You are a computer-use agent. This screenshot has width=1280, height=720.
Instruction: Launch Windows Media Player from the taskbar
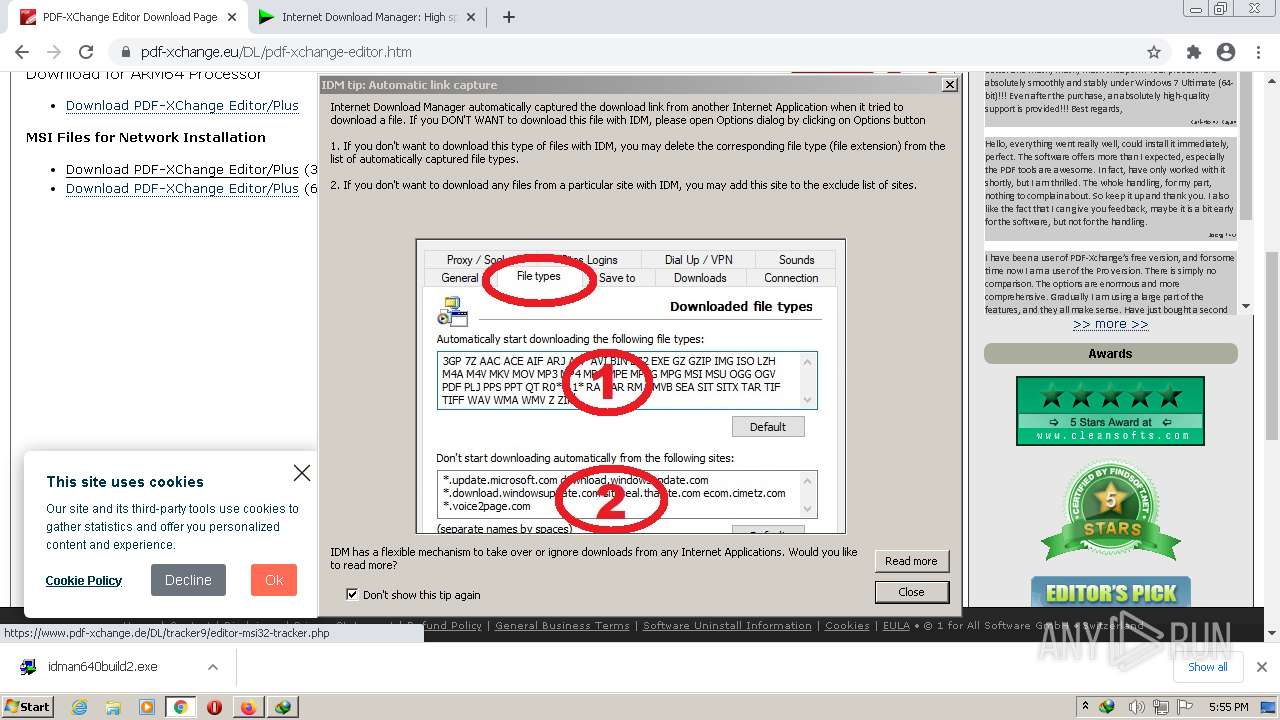[147, 707]
